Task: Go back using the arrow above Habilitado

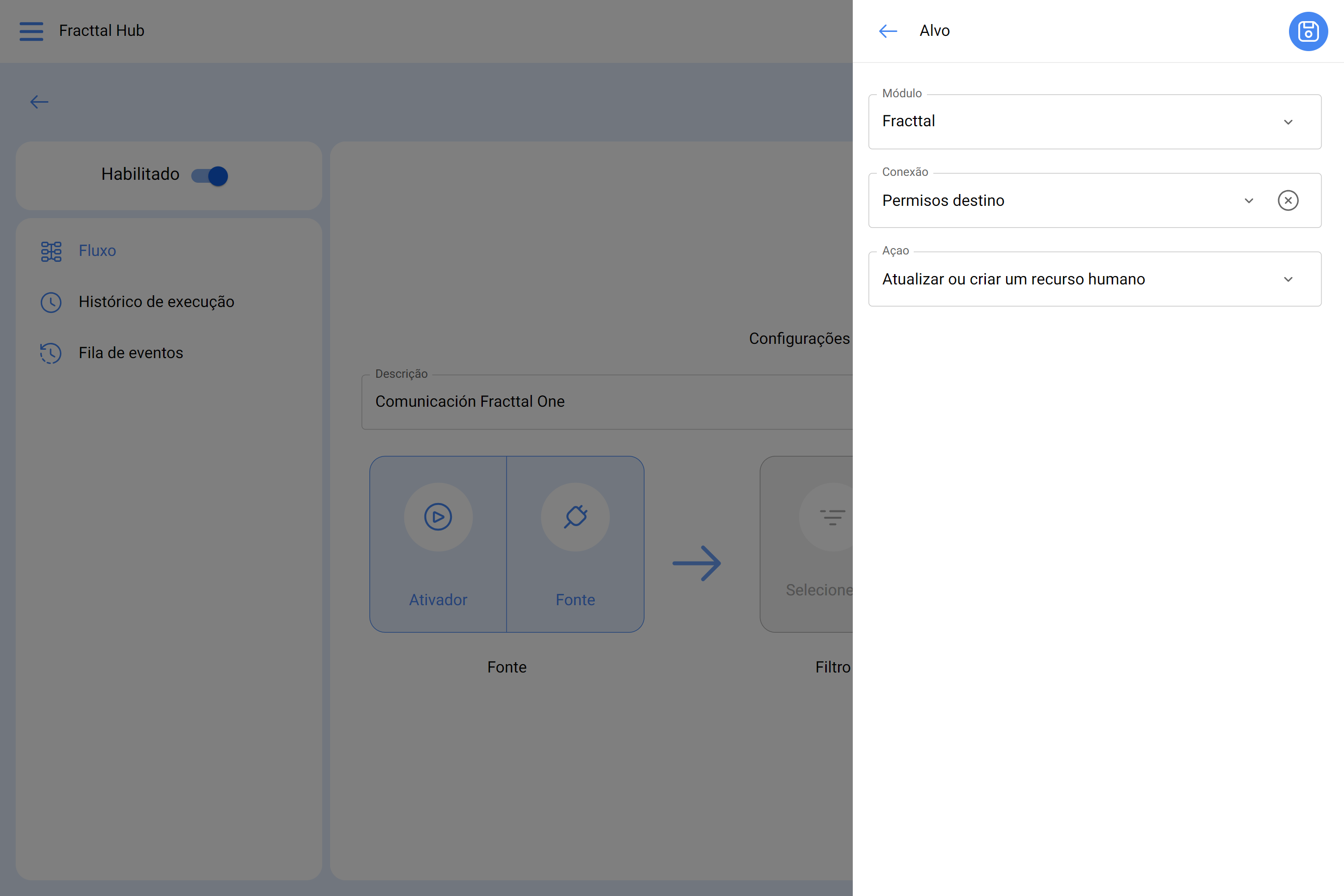Action: pos(39,102)
